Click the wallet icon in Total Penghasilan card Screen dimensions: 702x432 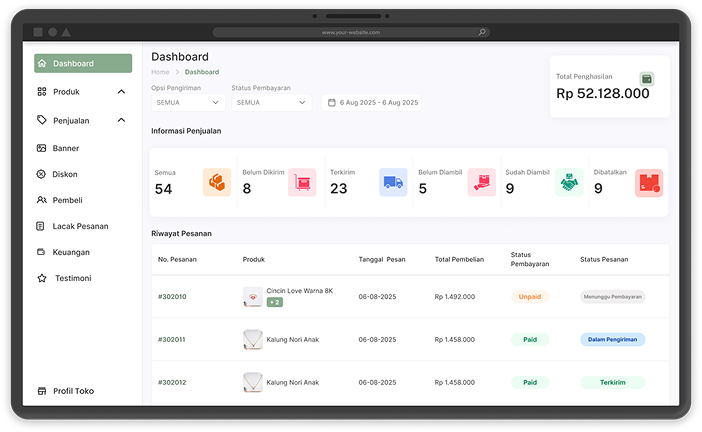tap(646, 78)
